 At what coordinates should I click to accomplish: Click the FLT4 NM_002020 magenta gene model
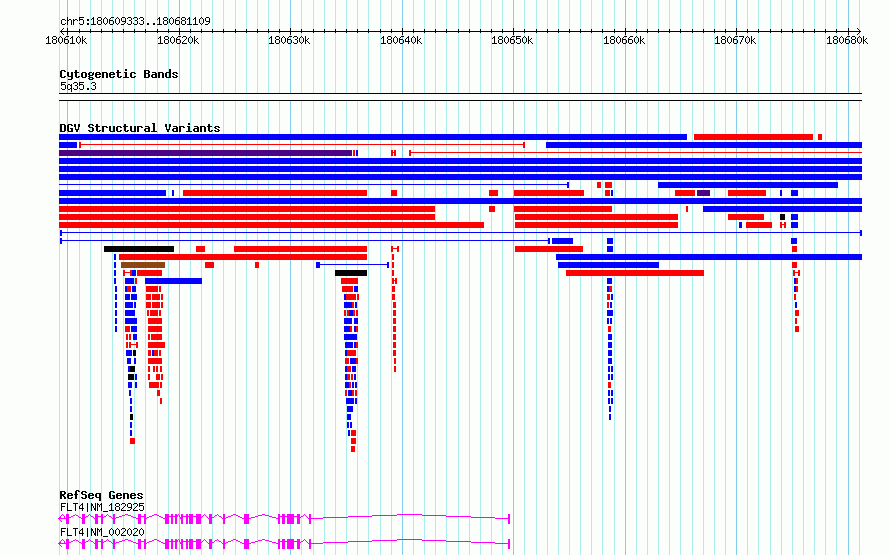pyautogui.click(x=284, y=544)
